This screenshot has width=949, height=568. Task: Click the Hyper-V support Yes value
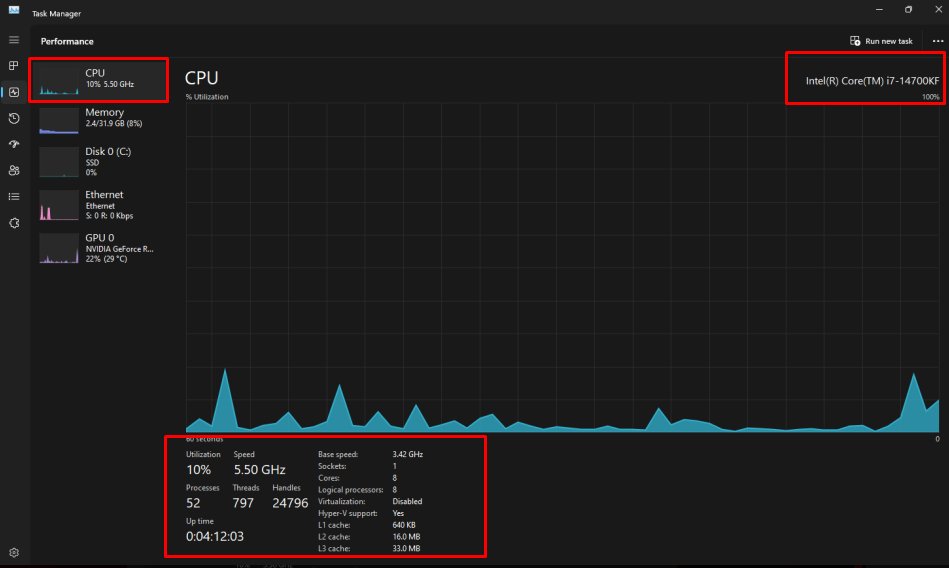(x=398, y=513)
